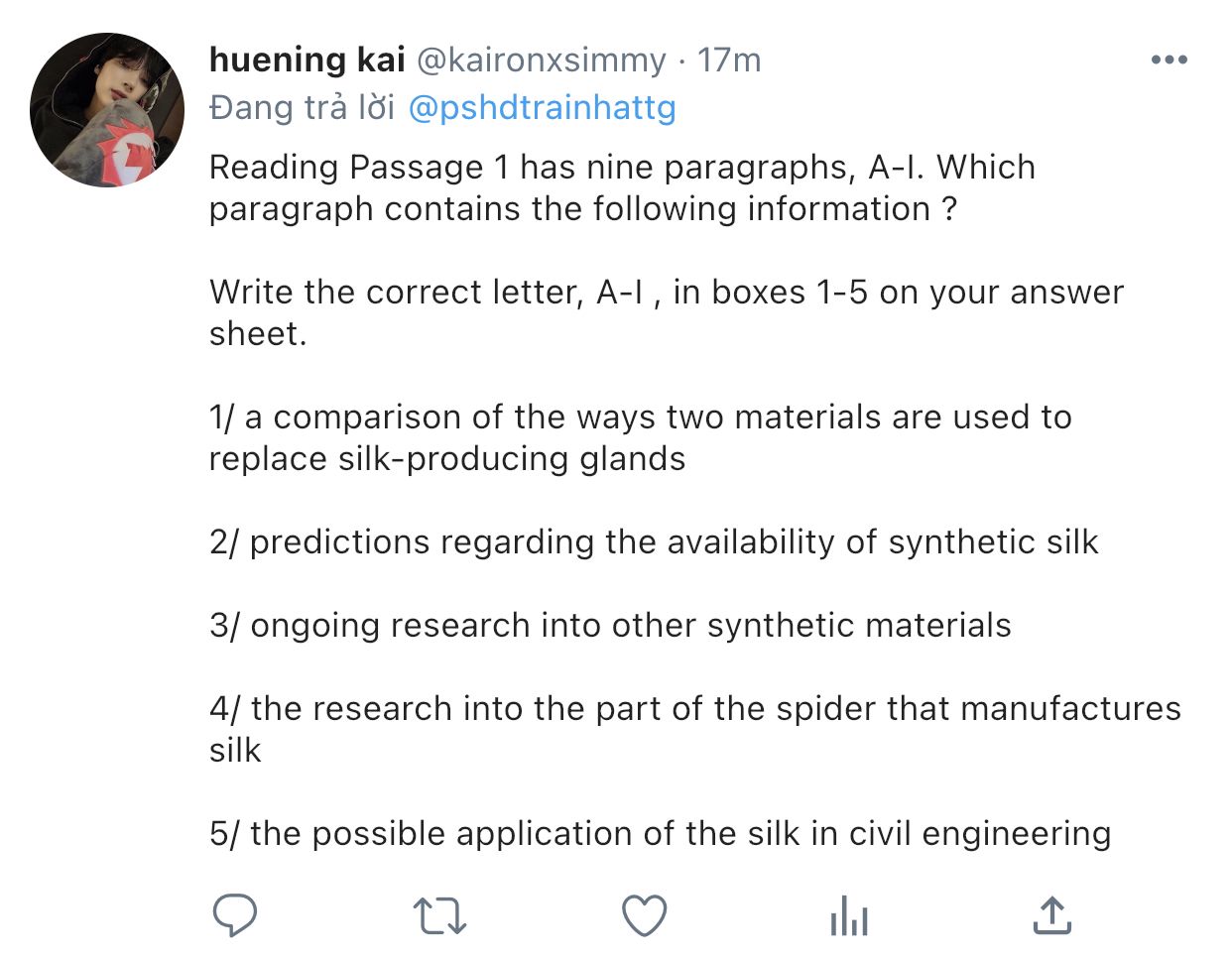Click the 17m timestamp
The image size is (1232, 958).
729,60
